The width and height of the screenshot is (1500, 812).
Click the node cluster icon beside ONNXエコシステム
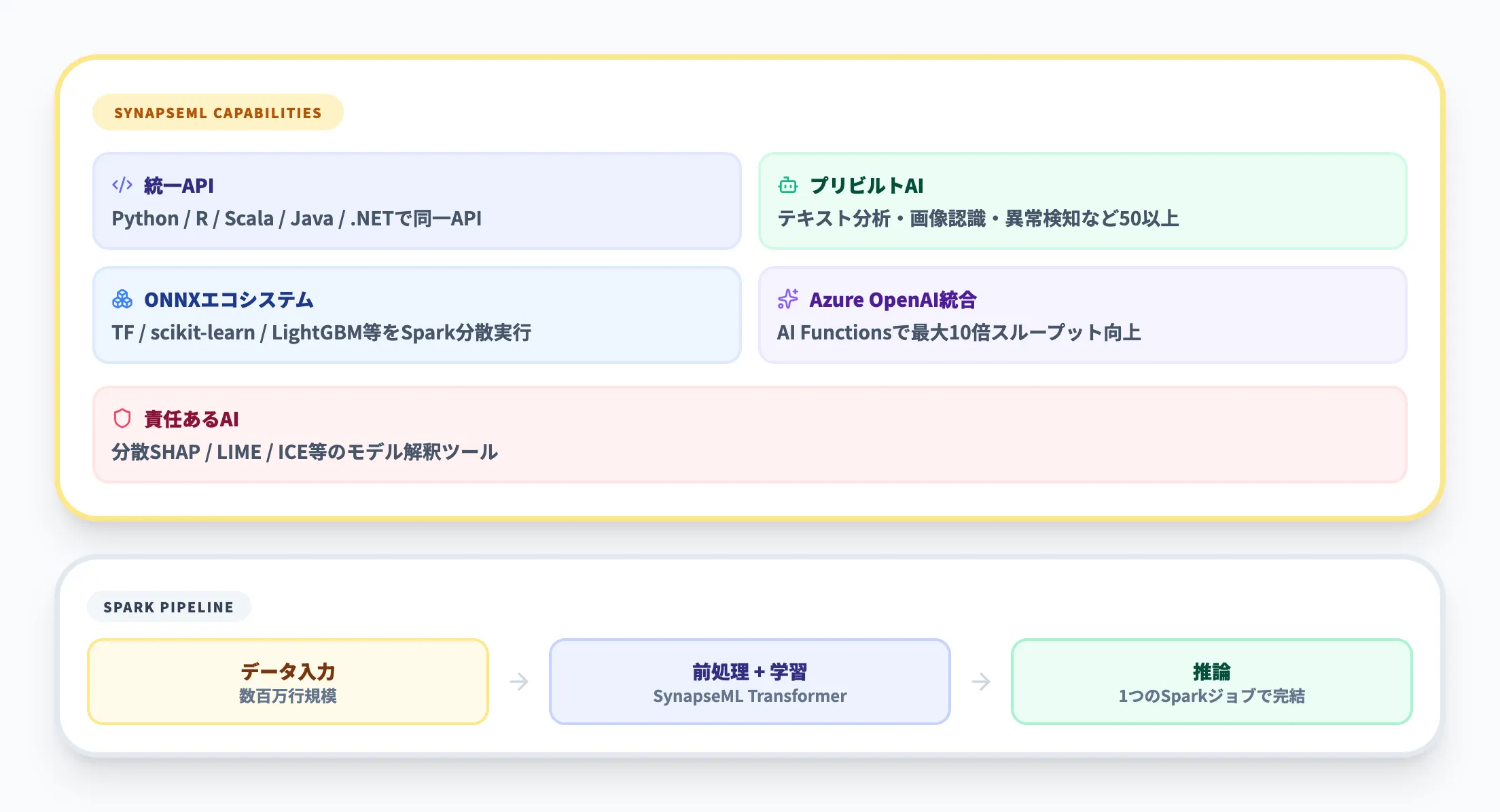tap(122, 299)
